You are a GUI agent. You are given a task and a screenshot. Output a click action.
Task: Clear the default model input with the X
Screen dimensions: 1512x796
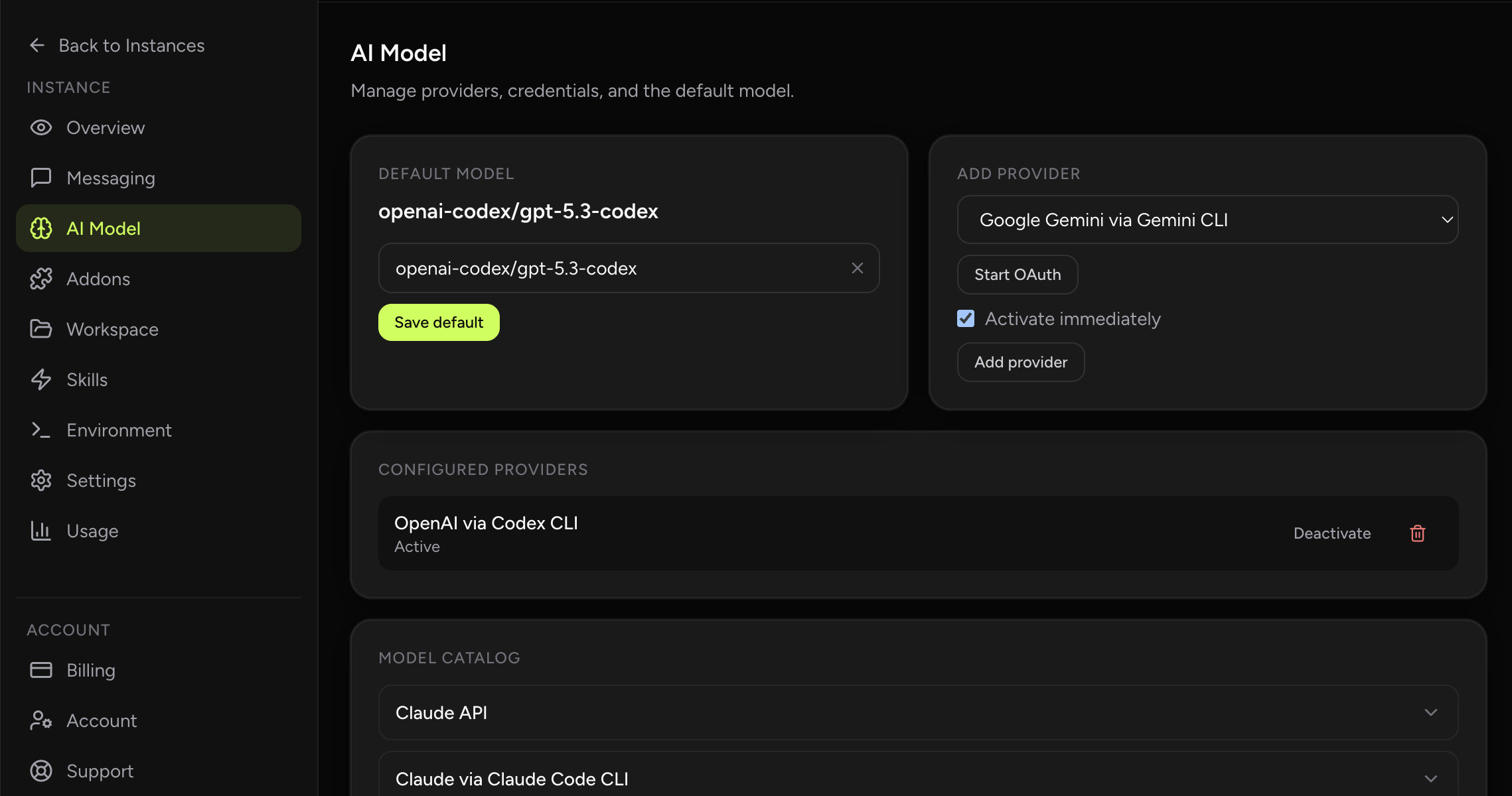click(857, 268)
